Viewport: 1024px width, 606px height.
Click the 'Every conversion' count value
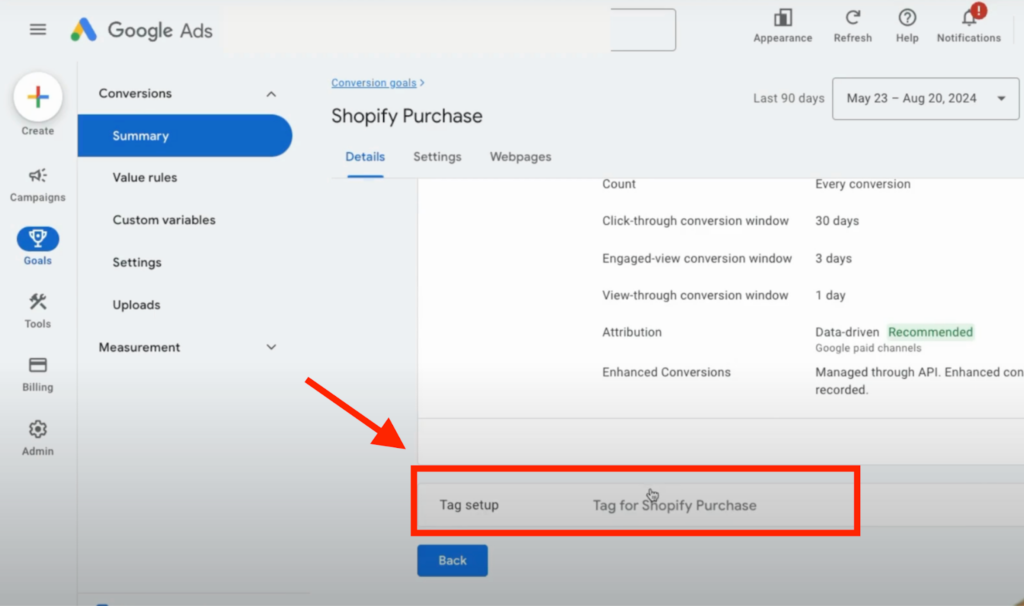[863, 184]
